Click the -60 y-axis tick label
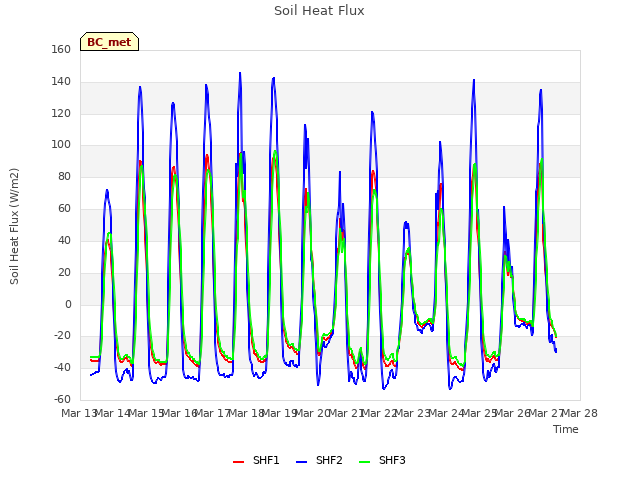The image size is (640, 480). (62, 399)
